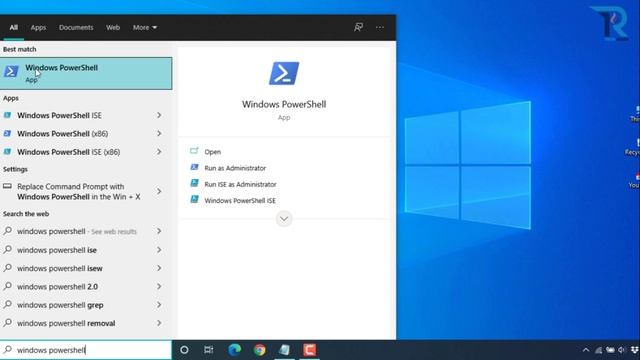Launch Google Chrome from the taskbar
The width and height of the screenshot is (640, 360).
[x=260, y=350]
